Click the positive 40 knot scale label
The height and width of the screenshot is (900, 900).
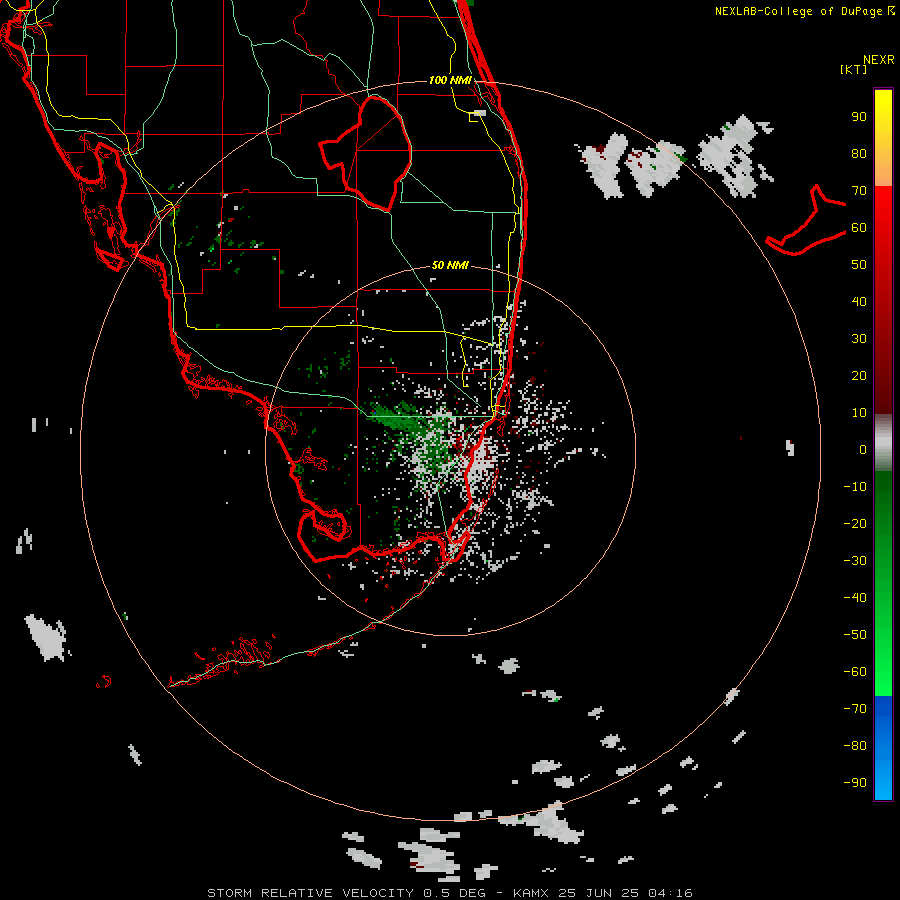coord(859,301)
